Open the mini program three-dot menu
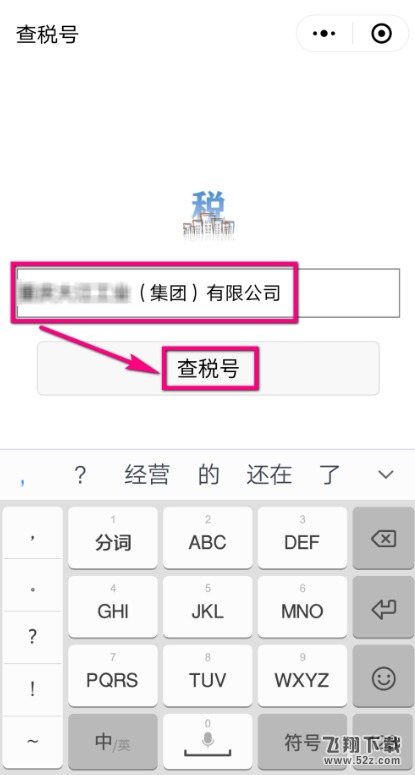This screenshot has width=415, height=775. (x=324, y=34)
